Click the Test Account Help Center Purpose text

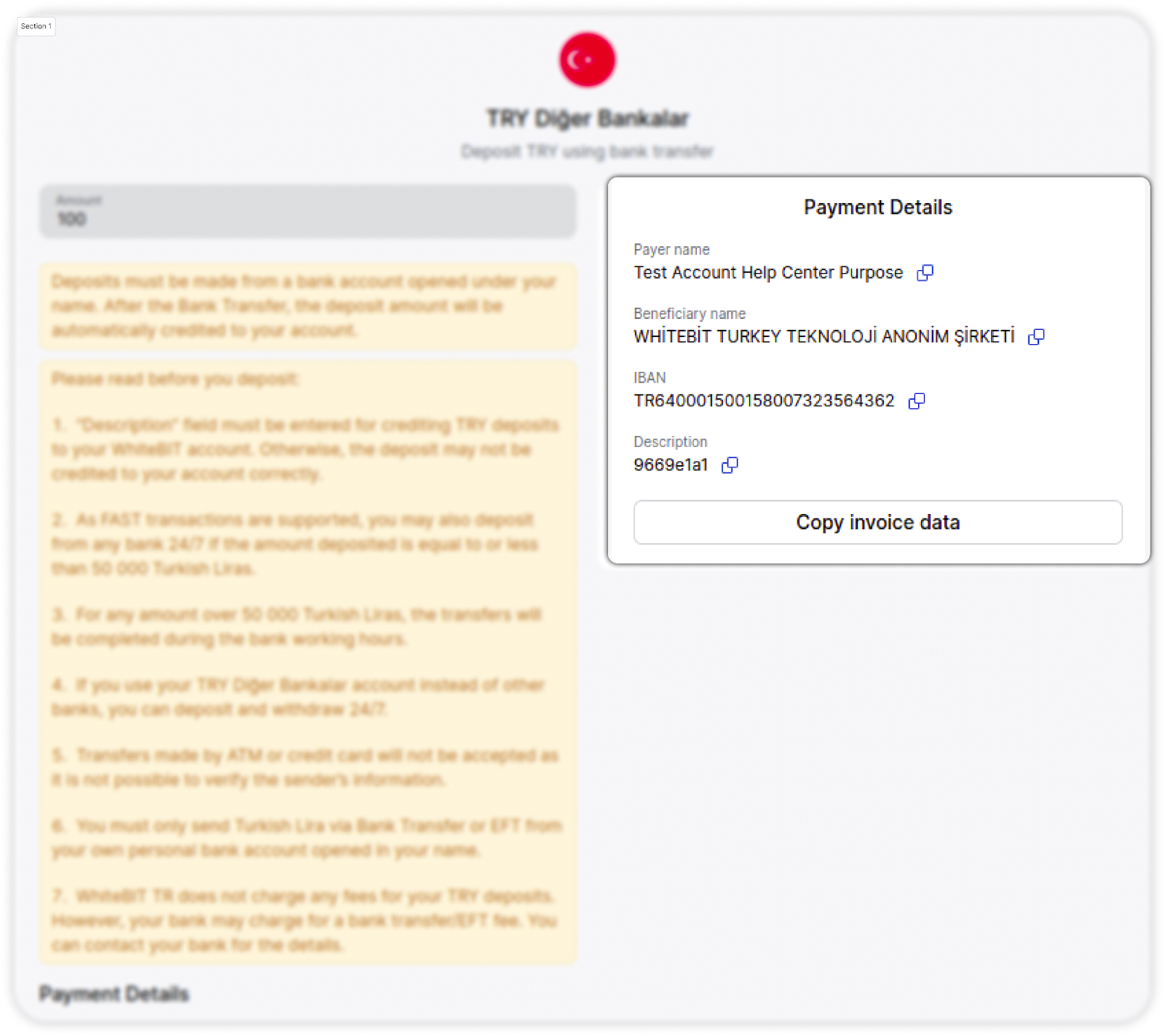[768, 273]
